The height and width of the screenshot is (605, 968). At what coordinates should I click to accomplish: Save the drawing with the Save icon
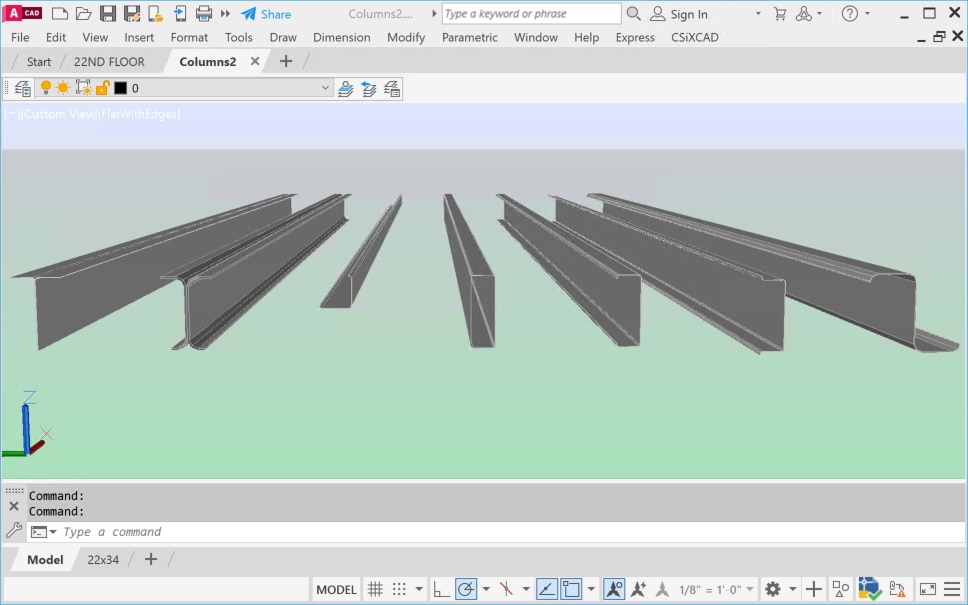coord(108,14)
